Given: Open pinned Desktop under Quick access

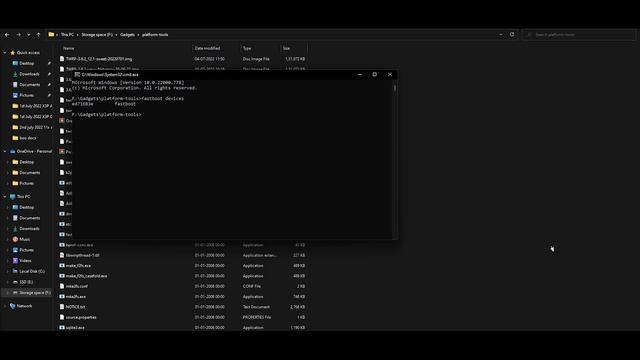Looking at the screenshot, I should pos(27,63).
